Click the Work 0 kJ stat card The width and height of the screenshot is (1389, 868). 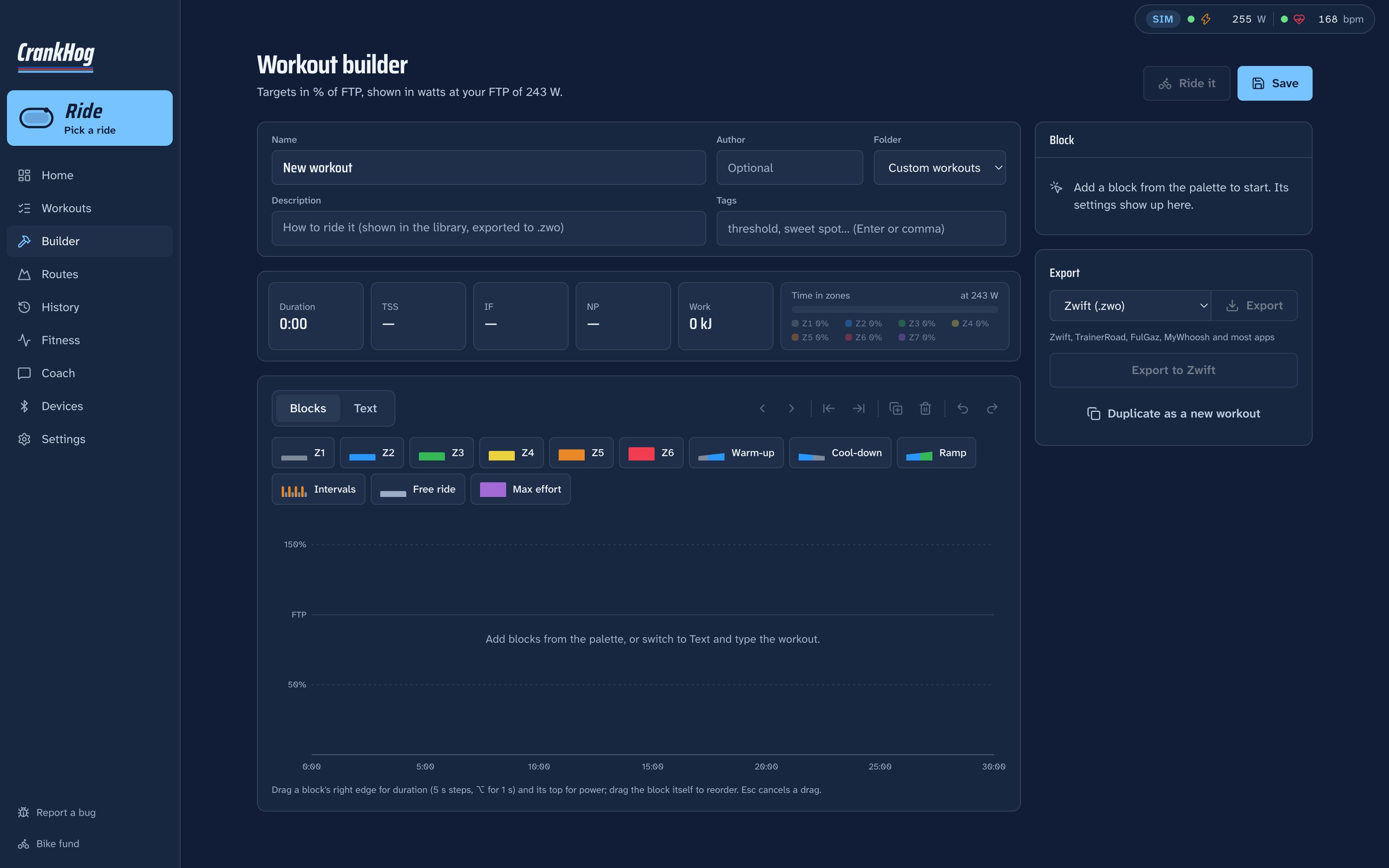click(x=725, y=316)
